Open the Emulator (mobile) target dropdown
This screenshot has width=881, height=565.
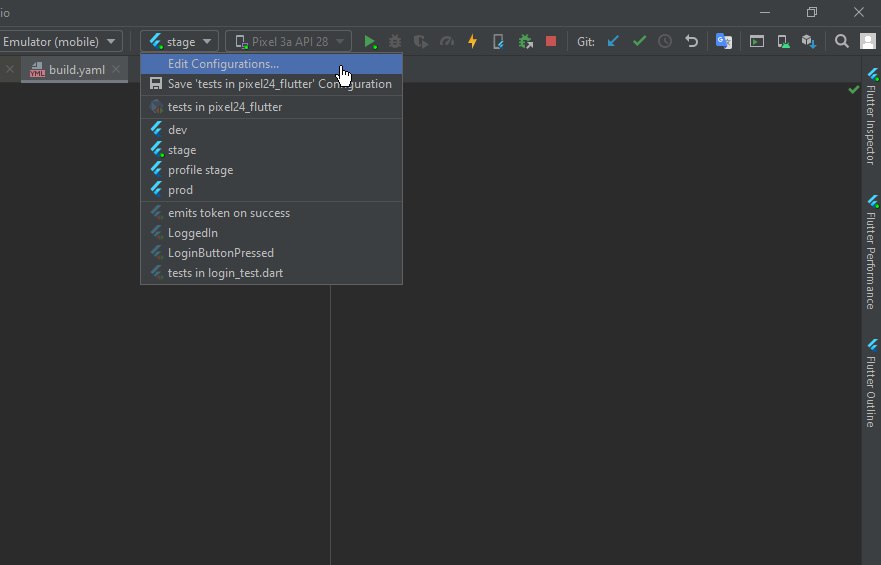[x=59, y=42]
